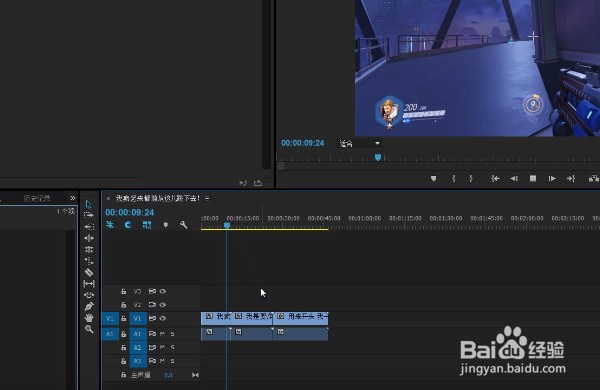Viewport: 600px width, 390px height.
Task: Solo track A3
Action: [x=173, y=361]
